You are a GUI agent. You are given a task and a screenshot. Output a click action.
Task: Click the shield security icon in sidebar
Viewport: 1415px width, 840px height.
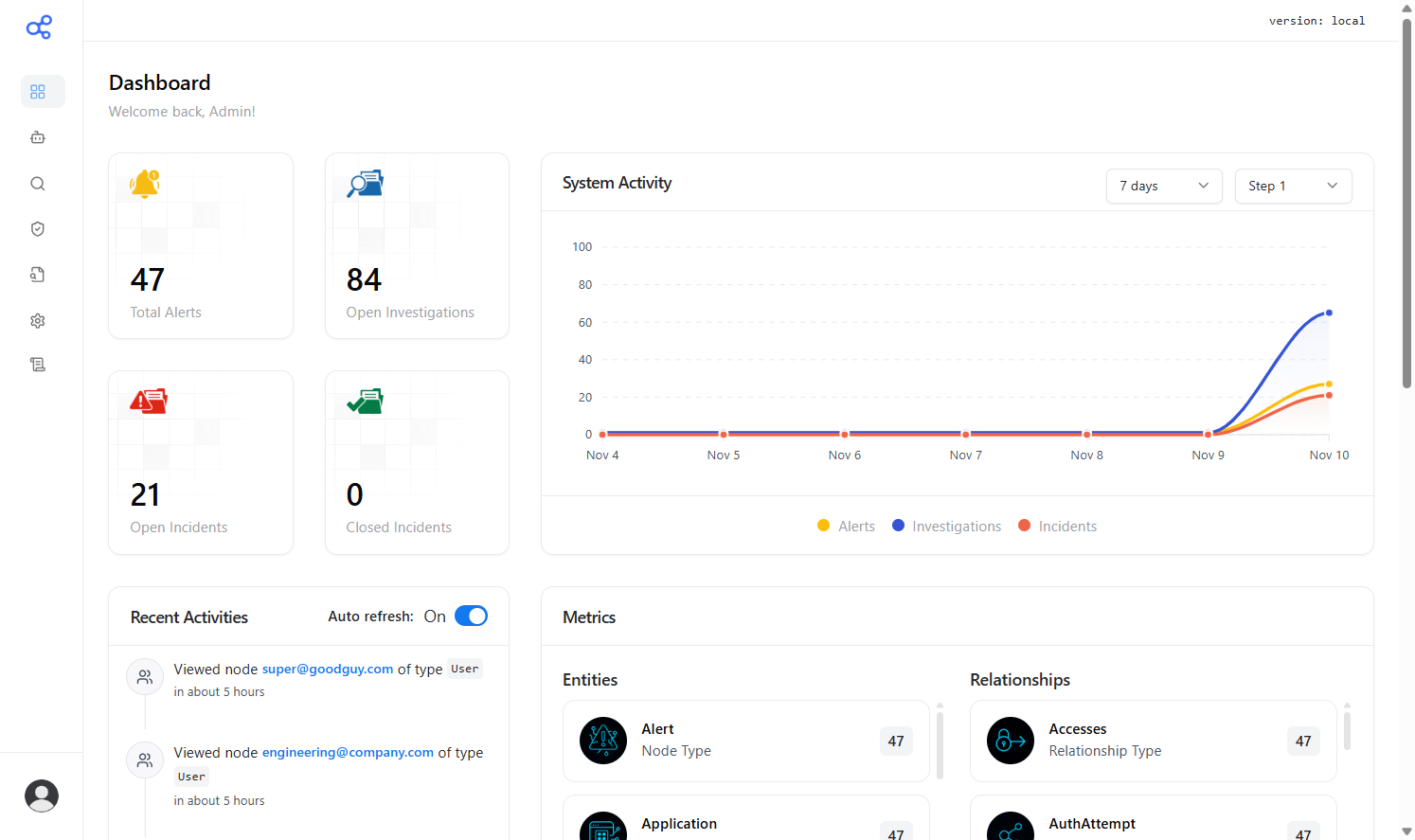[38, 228]
